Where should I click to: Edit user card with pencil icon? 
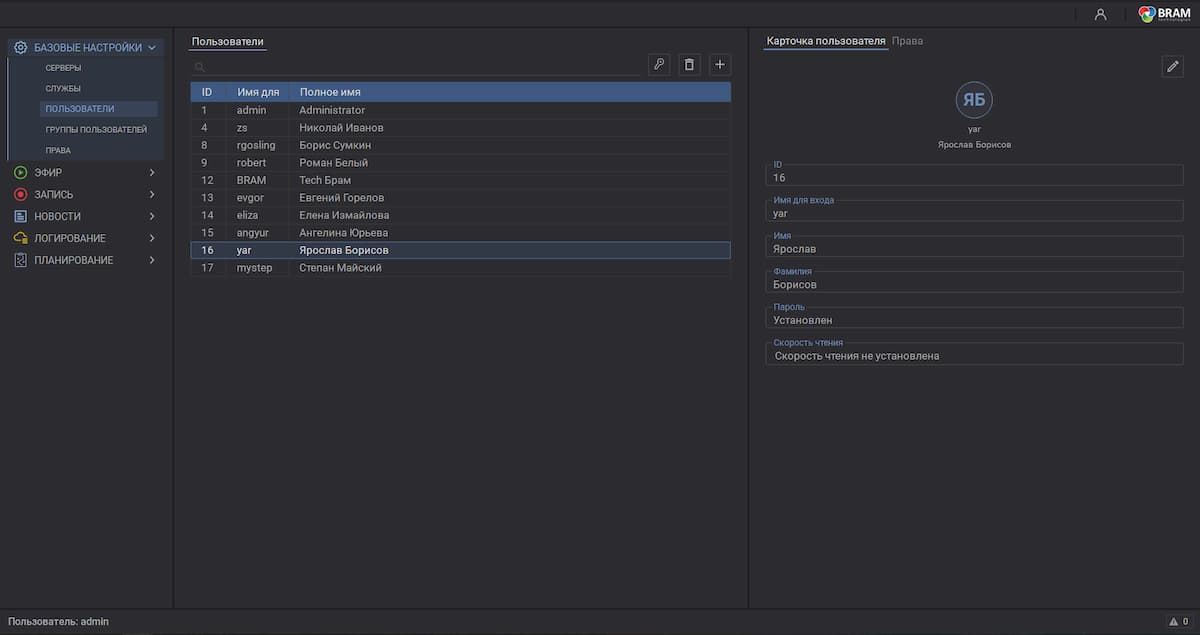coord(1173,66)
